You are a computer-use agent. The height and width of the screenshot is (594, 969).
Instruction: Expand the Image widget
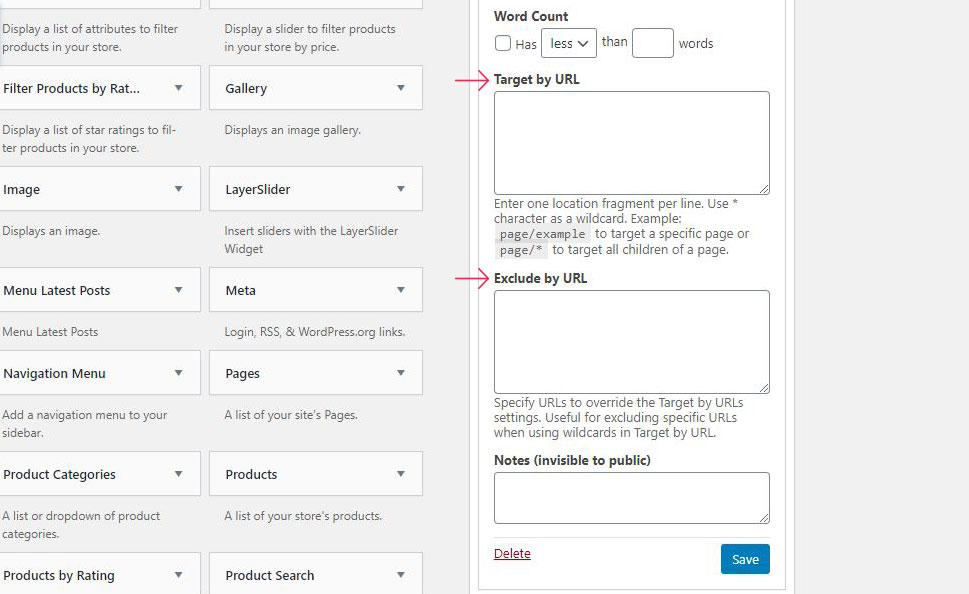pyautogui.click(x=179, y=189)
